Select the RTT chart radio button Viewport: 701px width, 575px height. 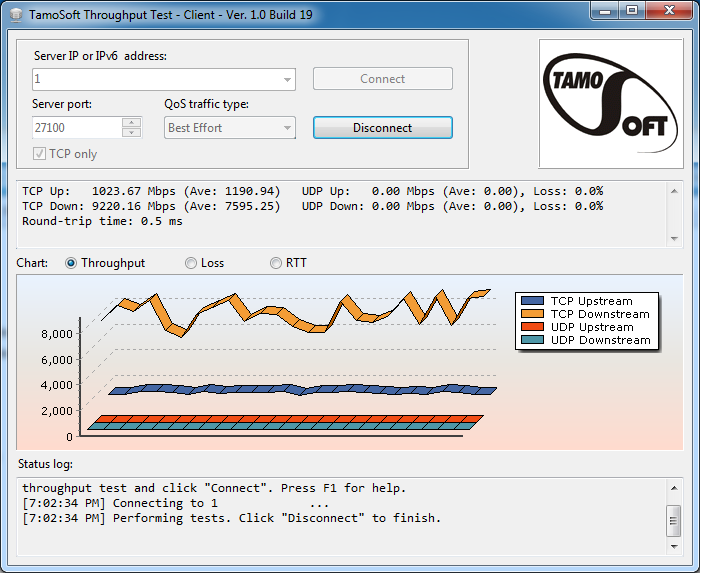[276, 263]
